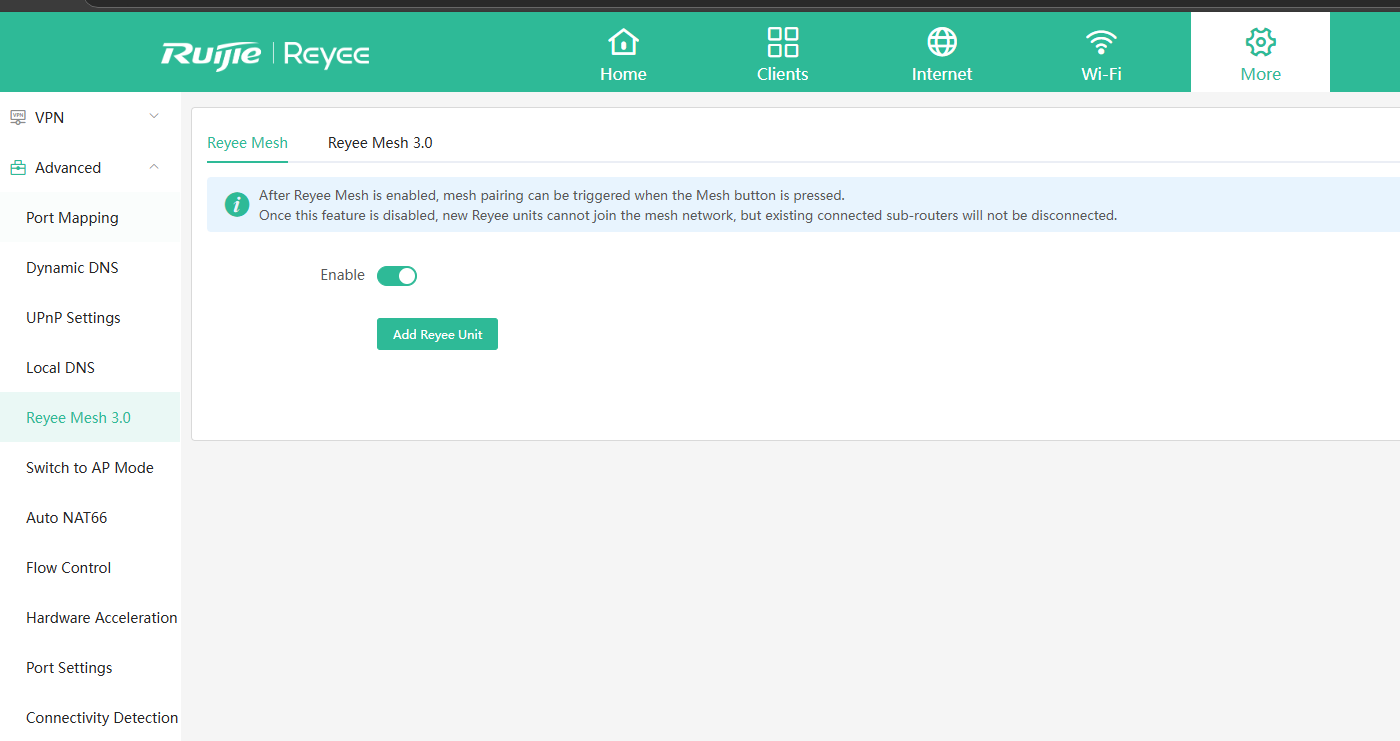Open Wi-Fi in top navigation
1400x741 pixels.
click(x=1101, y=74)
